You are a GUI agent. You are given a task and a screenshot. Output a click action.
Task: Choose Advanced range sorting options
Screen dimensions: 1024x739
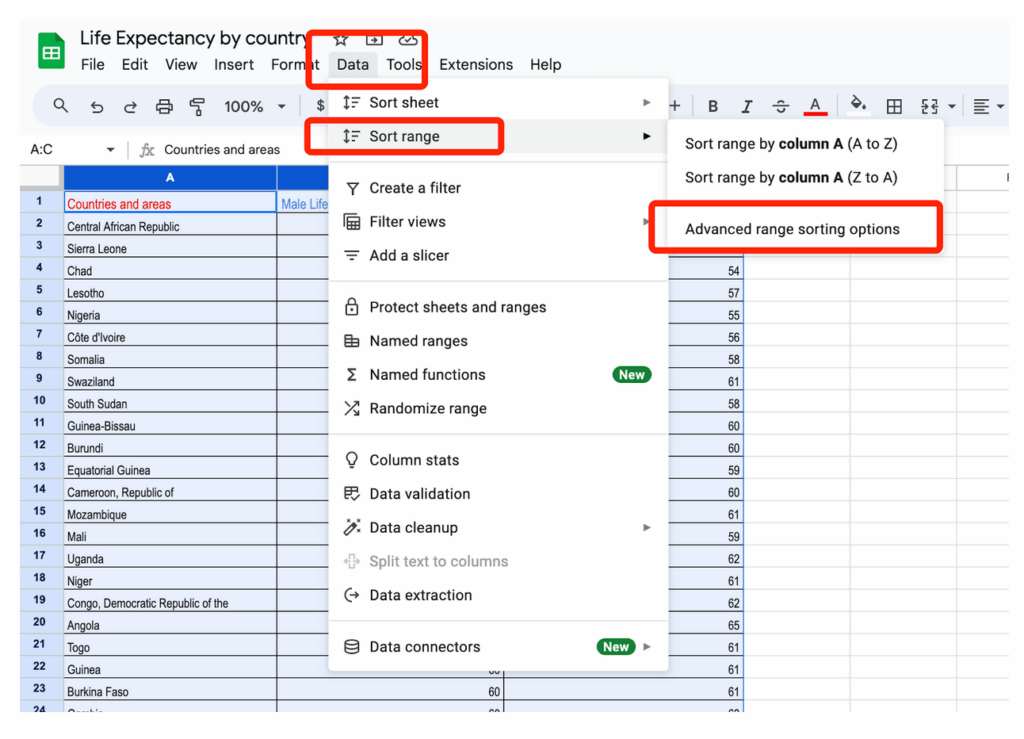click(x=792, y=229)
